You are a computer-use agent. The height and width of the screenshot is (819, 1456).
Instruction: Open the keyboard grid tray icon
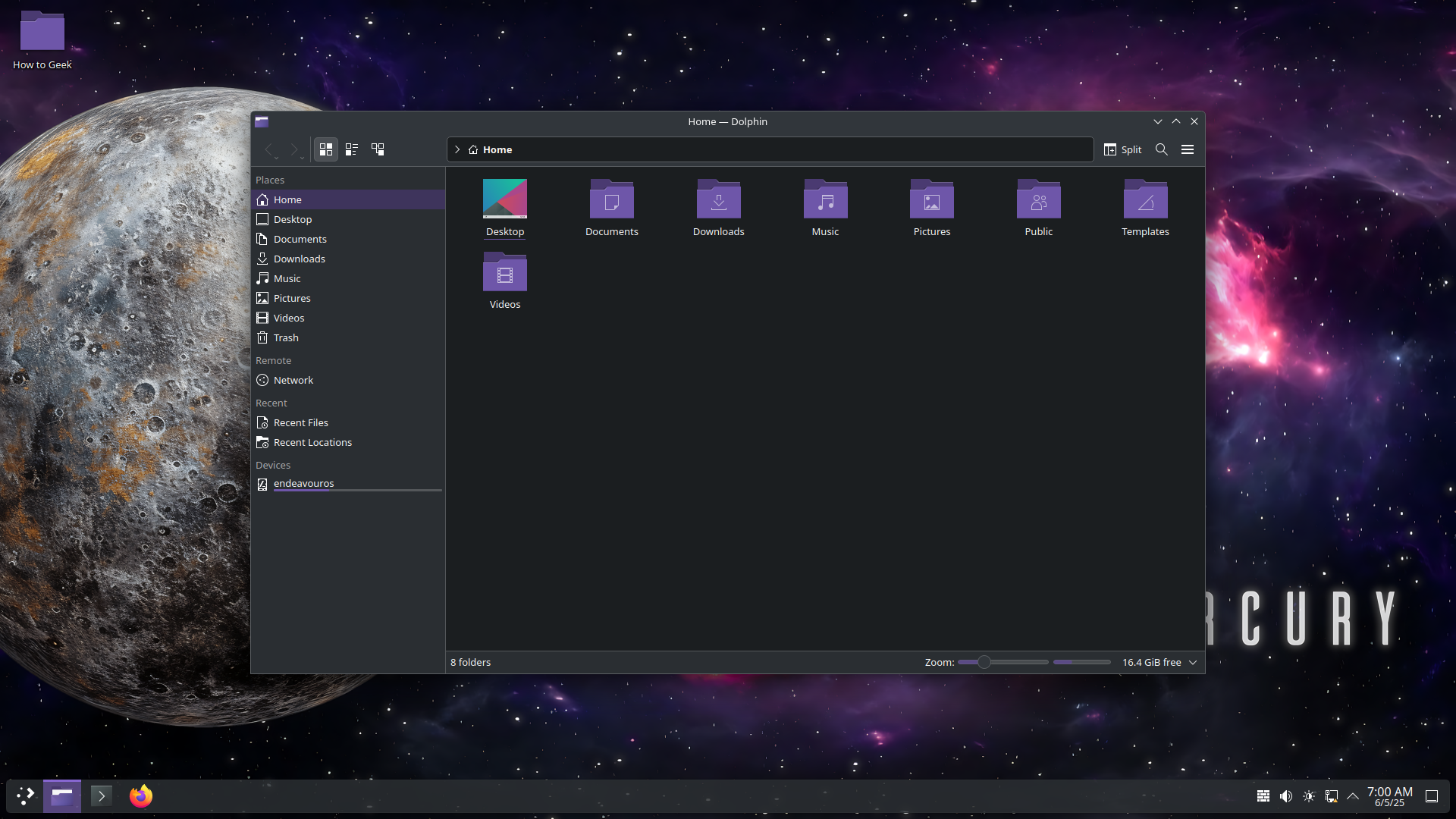(x=1263, y=796)
